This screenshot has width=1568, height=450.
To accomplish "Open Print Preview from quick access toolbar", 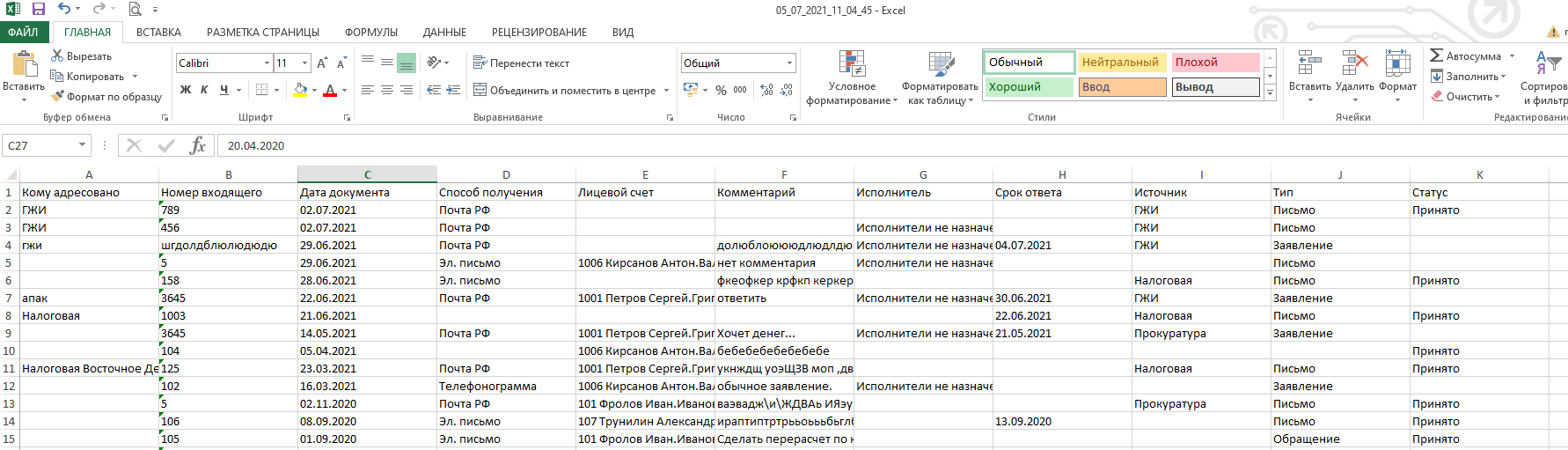I will [135, 10].
